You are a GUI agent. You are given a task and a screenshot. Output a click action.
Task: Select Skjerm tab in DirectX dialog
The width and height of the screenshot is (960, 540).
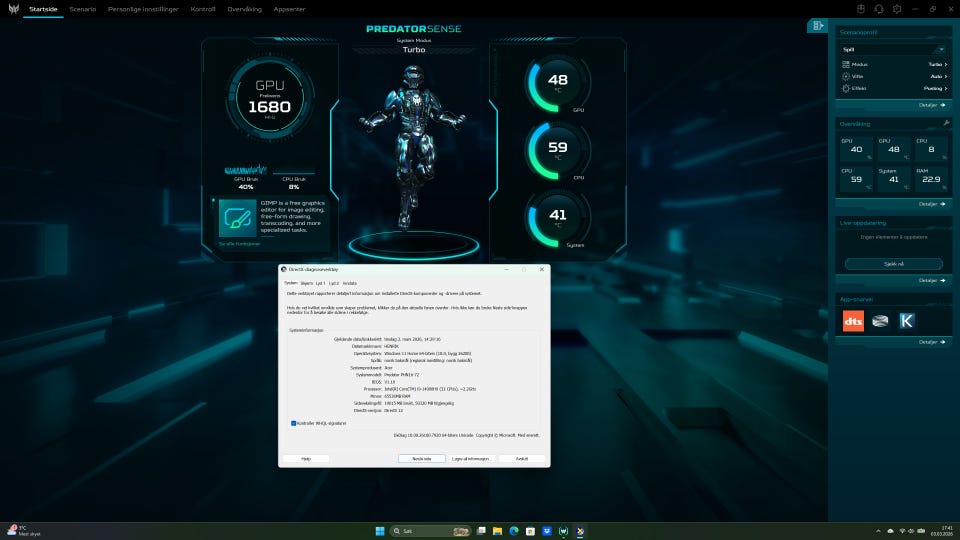307,283
